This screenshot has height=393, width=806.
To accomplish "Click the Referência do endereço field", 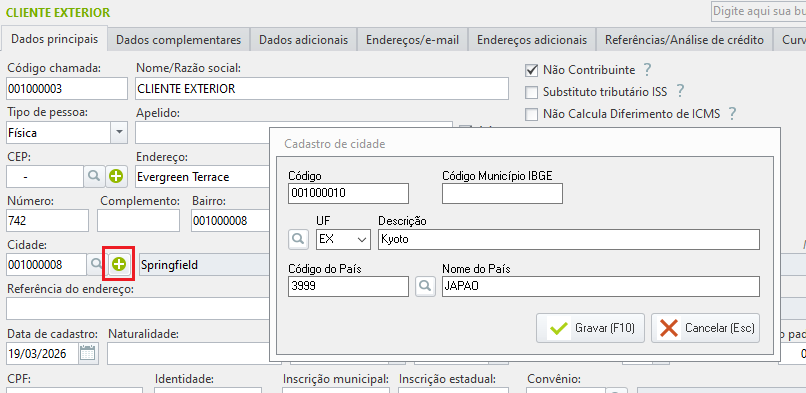I will [138, 309].
